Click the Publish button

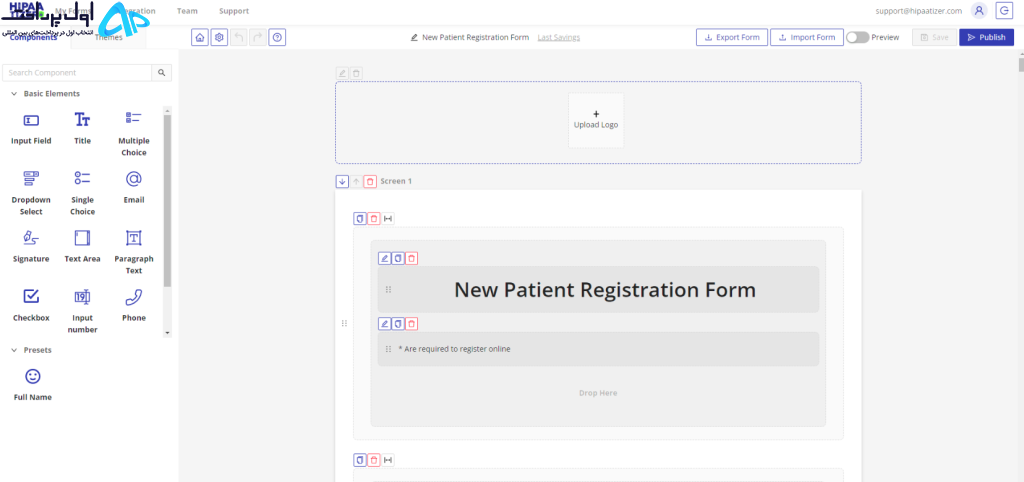click(x=986, y=37)
